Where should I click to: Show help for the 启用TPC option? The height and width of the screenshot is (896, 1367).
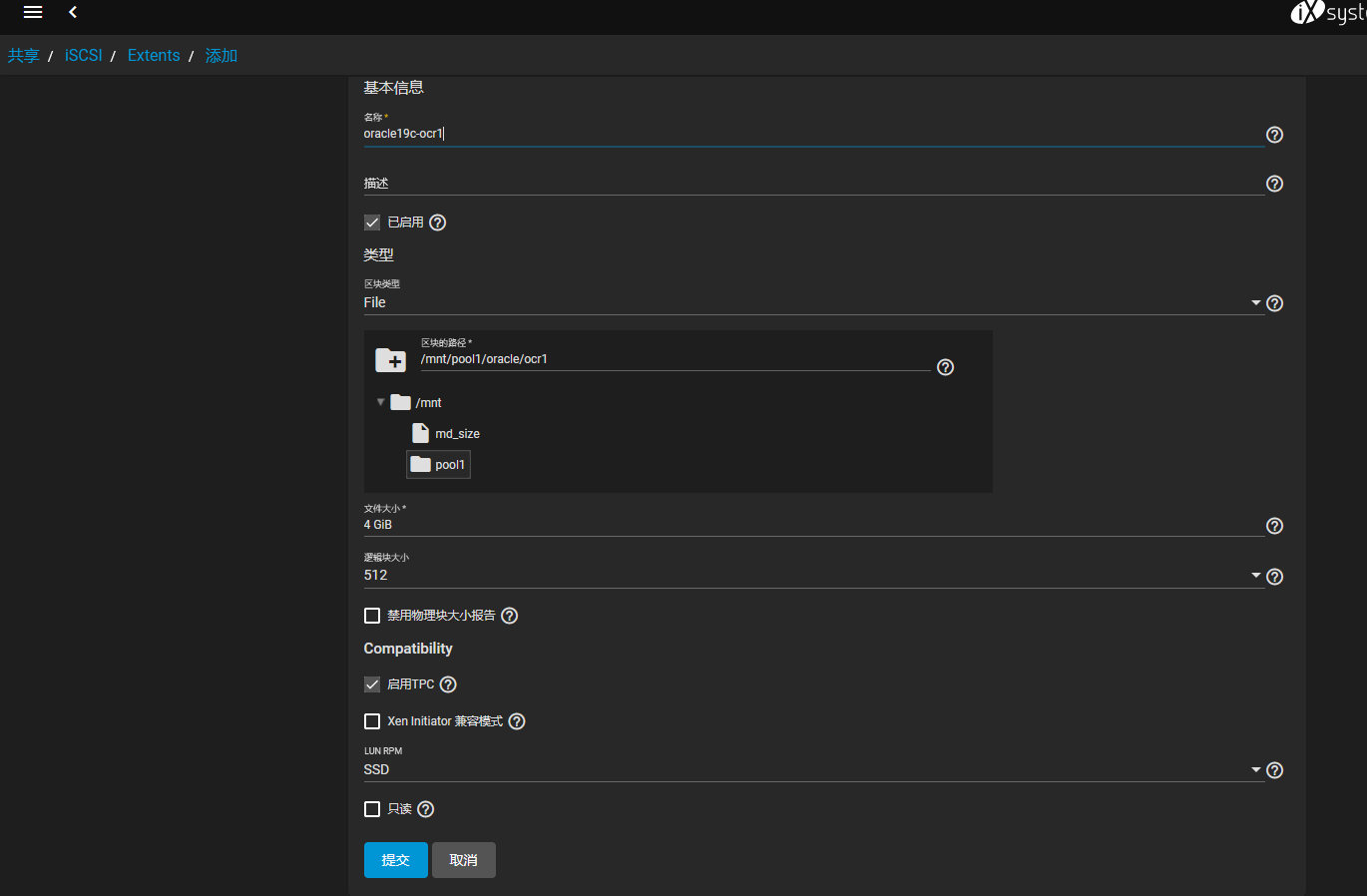click(448, 684)
